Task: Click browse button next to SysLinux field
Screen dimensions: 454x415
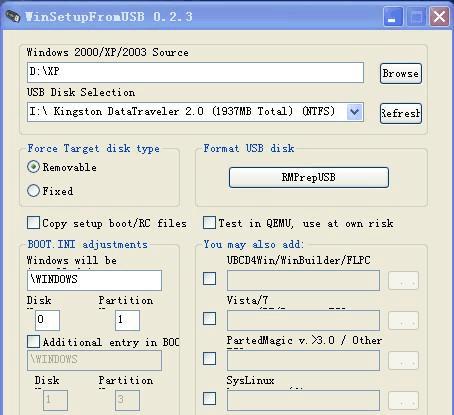Action: (x=403, y=400)
